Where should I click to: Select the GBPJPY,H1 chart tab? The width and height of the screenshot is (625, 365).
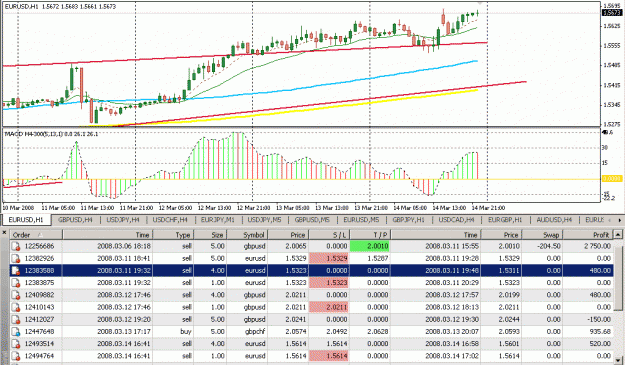pos(409,220)
